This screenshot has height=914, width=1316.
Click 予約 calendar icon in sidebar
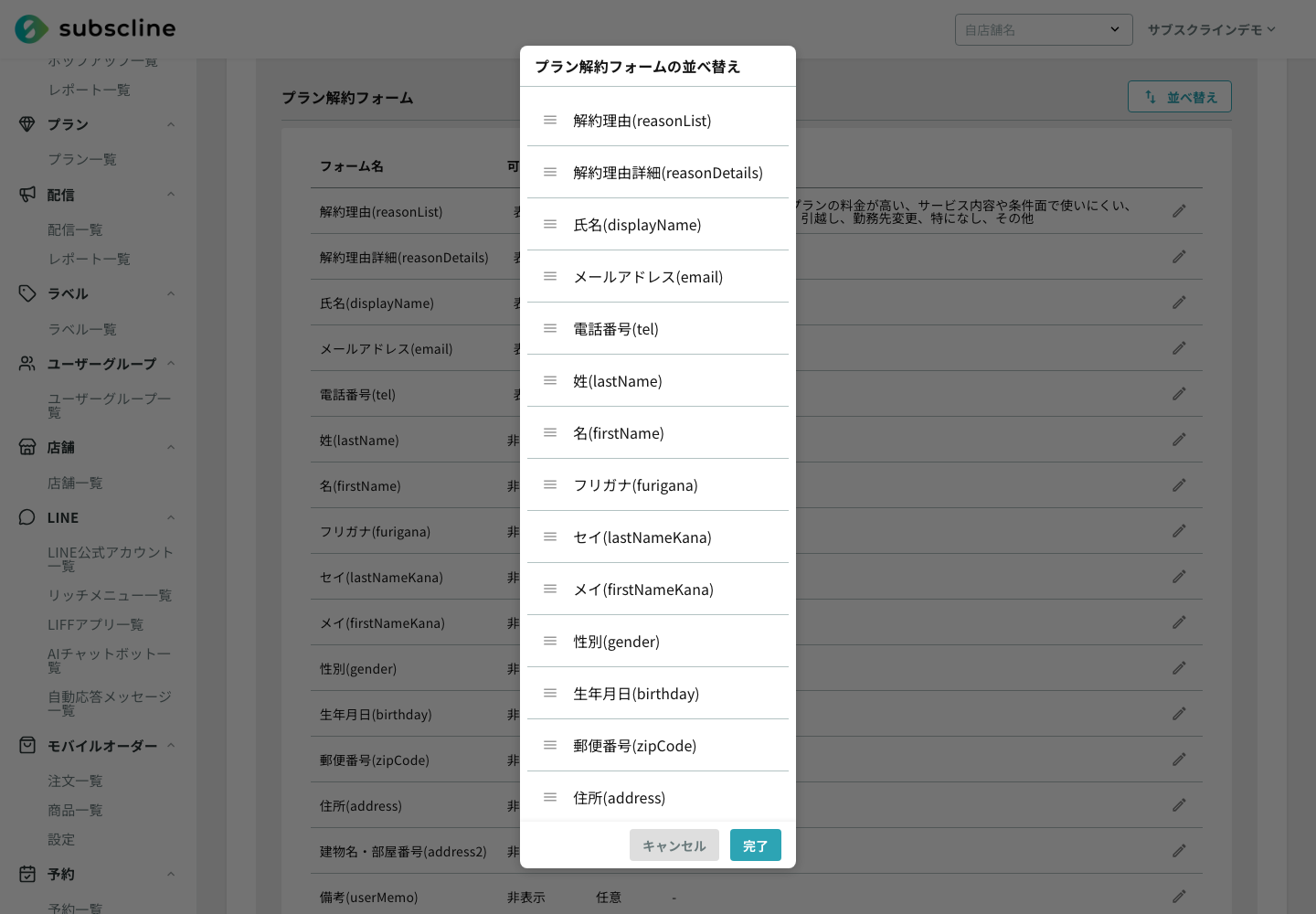coord(27,874)
